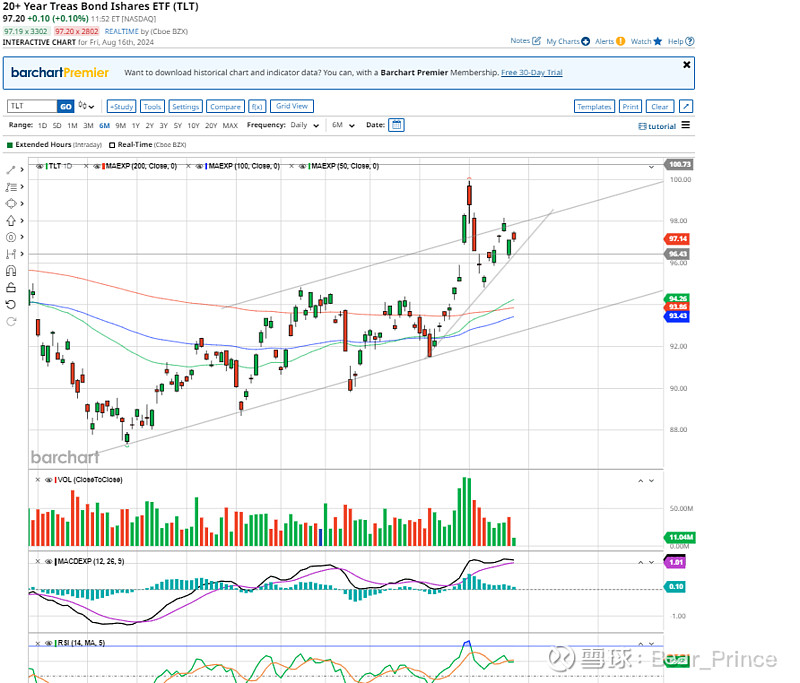Close the Barchart Premier banner

point(687,65)
